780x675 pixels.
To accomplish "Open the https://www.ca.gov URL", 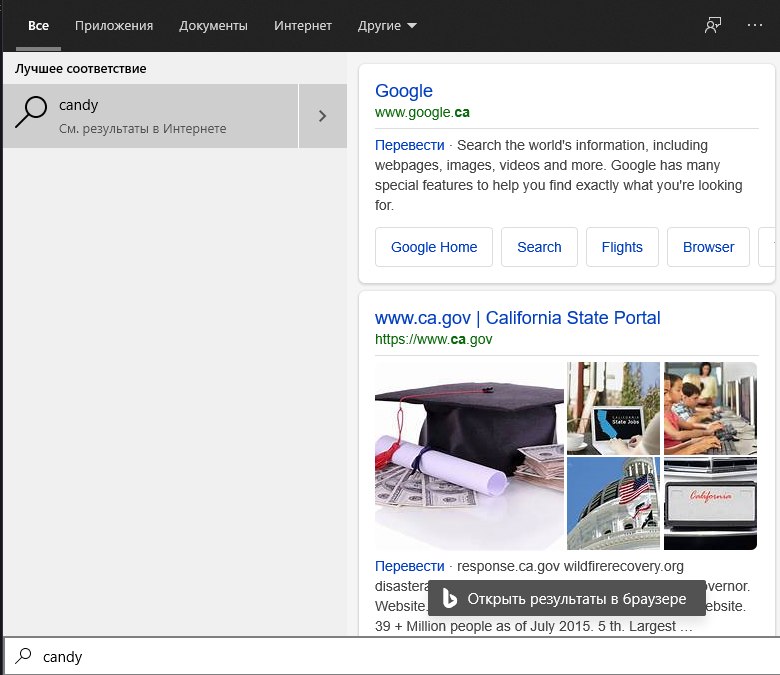I will pos(433,339).
